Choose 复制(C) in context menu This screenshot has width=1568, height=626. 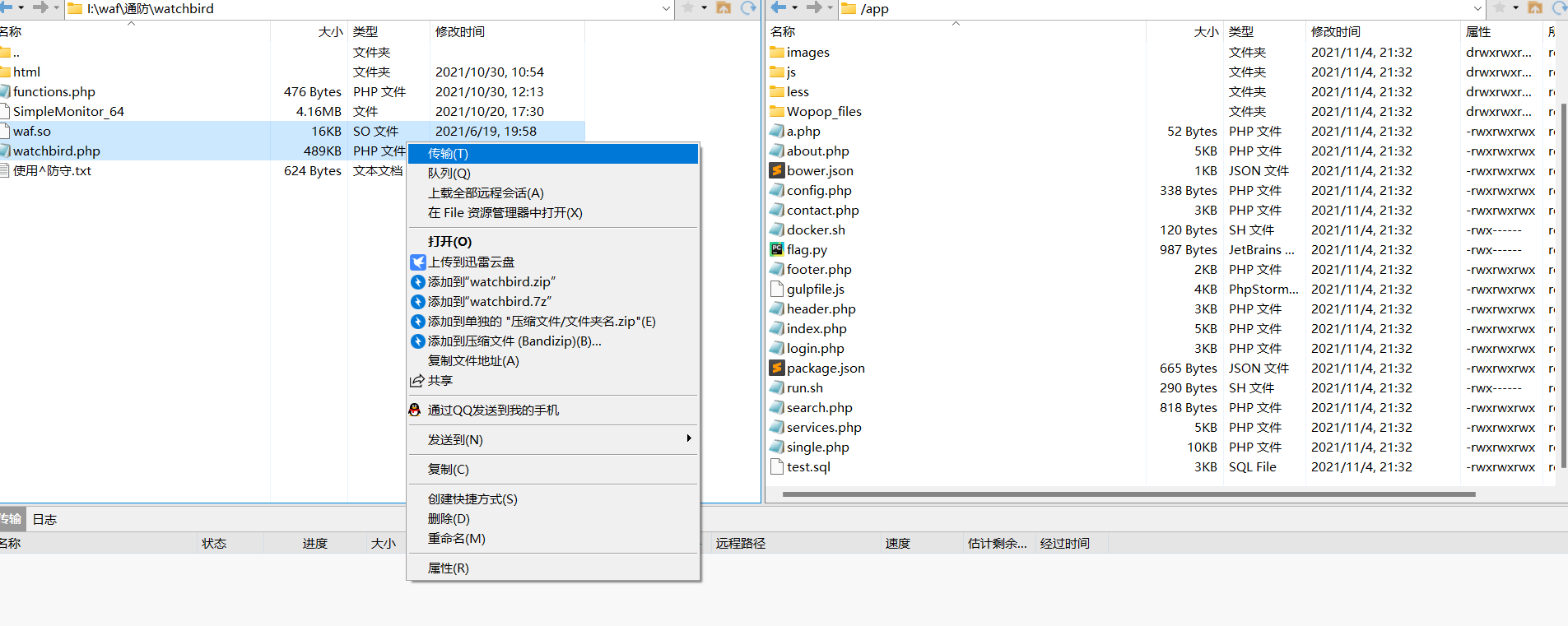point(553,470)
